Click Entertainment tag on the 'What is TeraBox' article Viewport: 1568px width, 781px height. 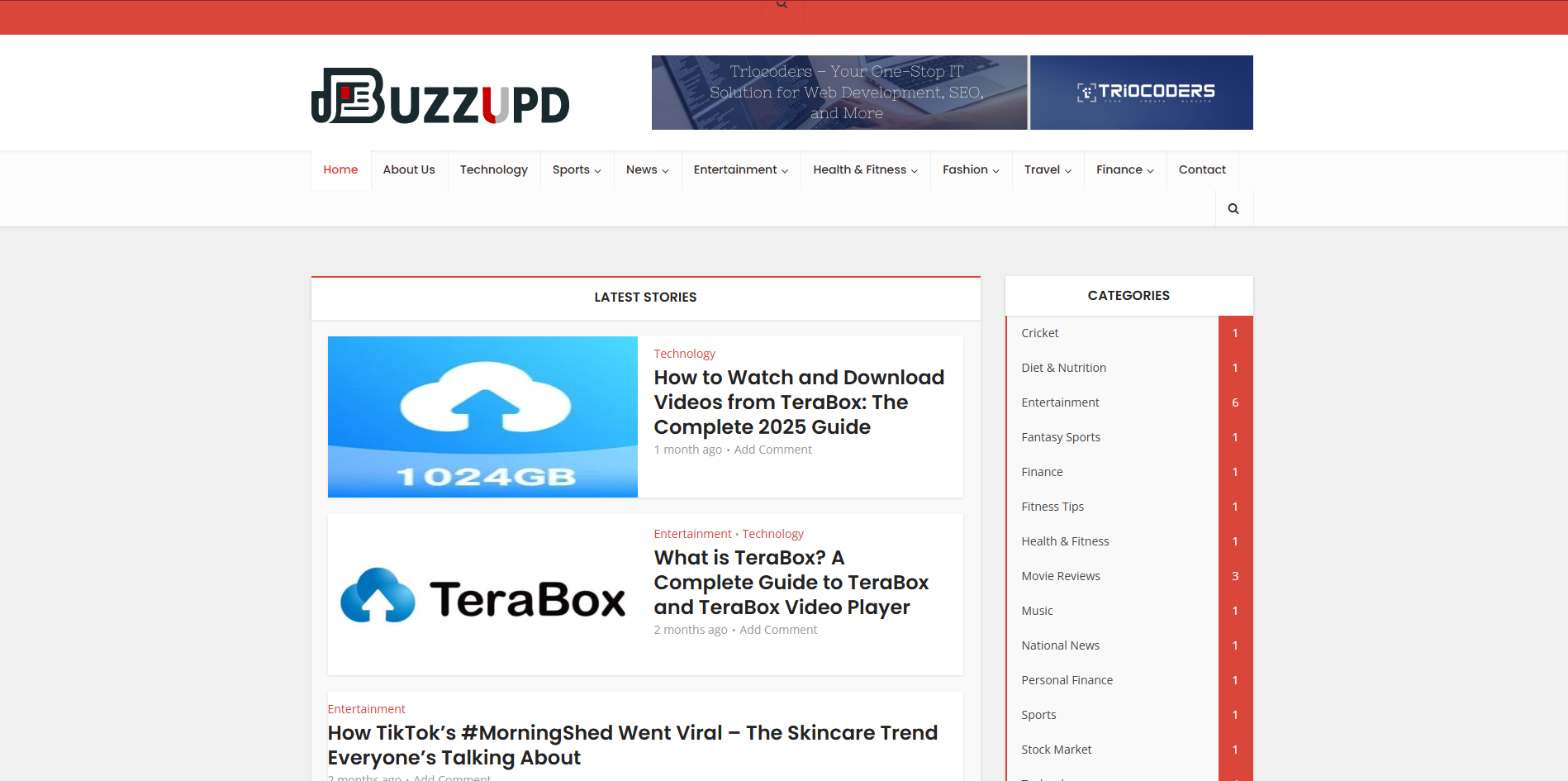pos(692,534)
